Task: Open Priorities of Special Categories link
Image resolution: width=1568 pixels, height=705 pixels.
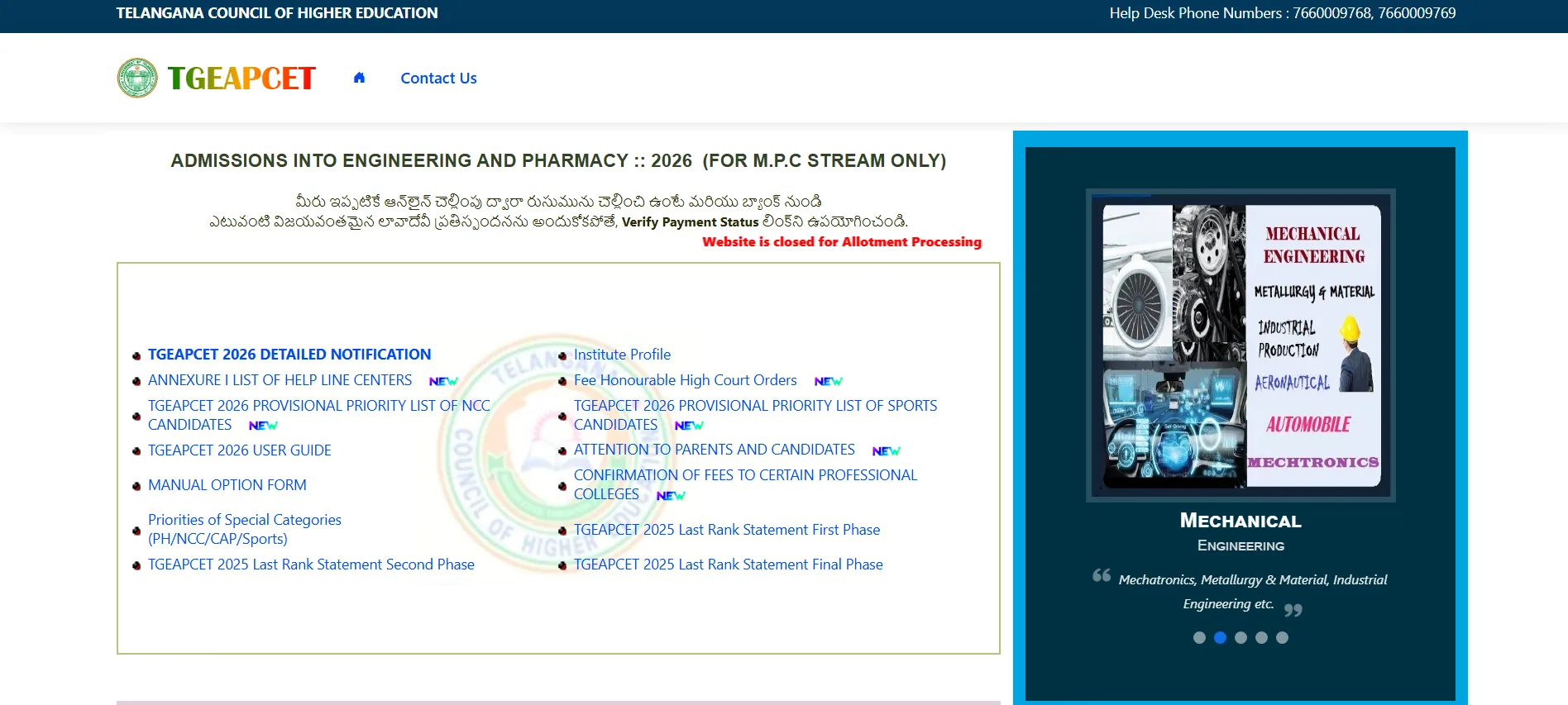Action: point(245,529)
